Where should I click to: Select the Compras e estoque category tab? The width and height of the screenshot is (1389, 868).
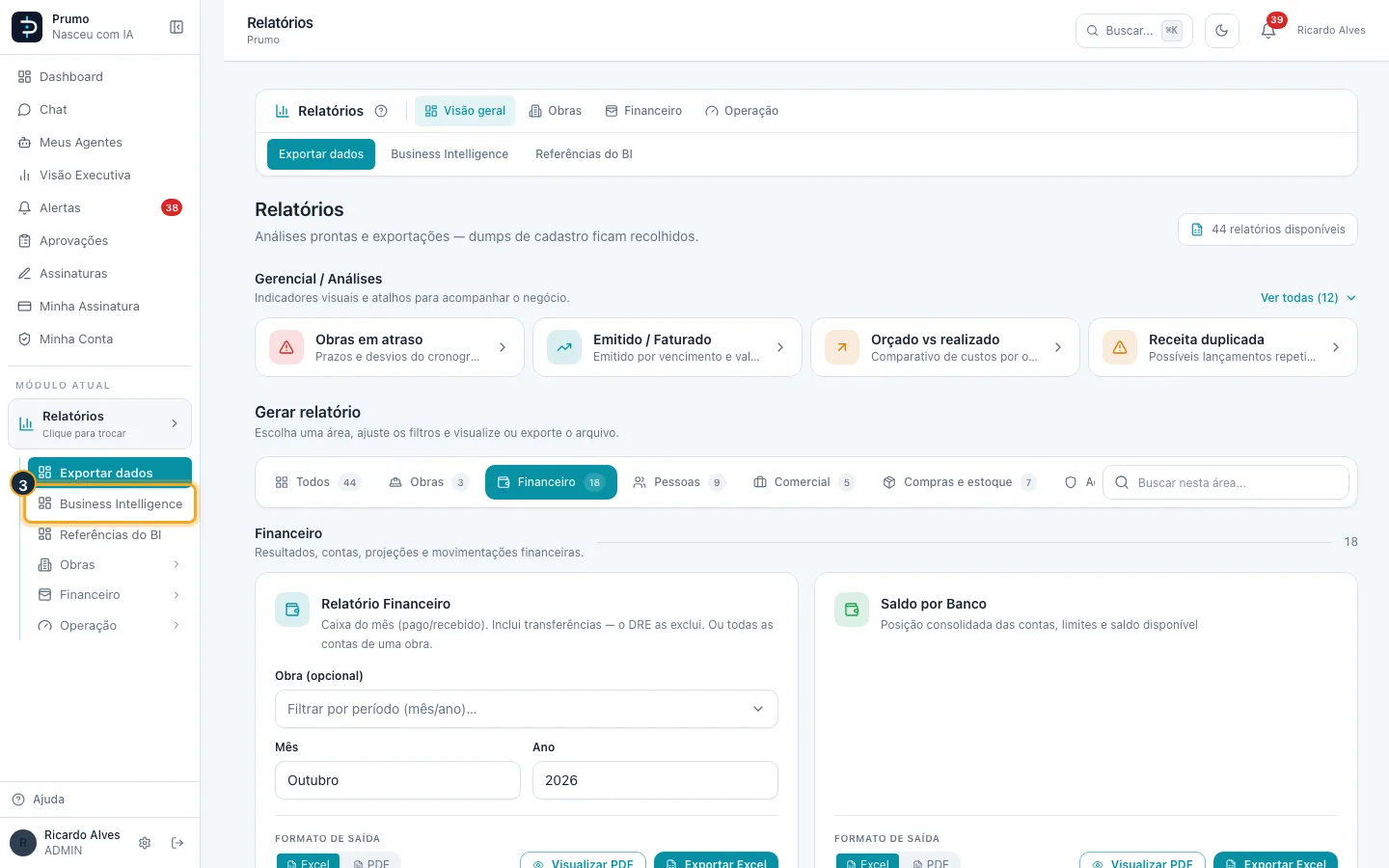(959, 482)
